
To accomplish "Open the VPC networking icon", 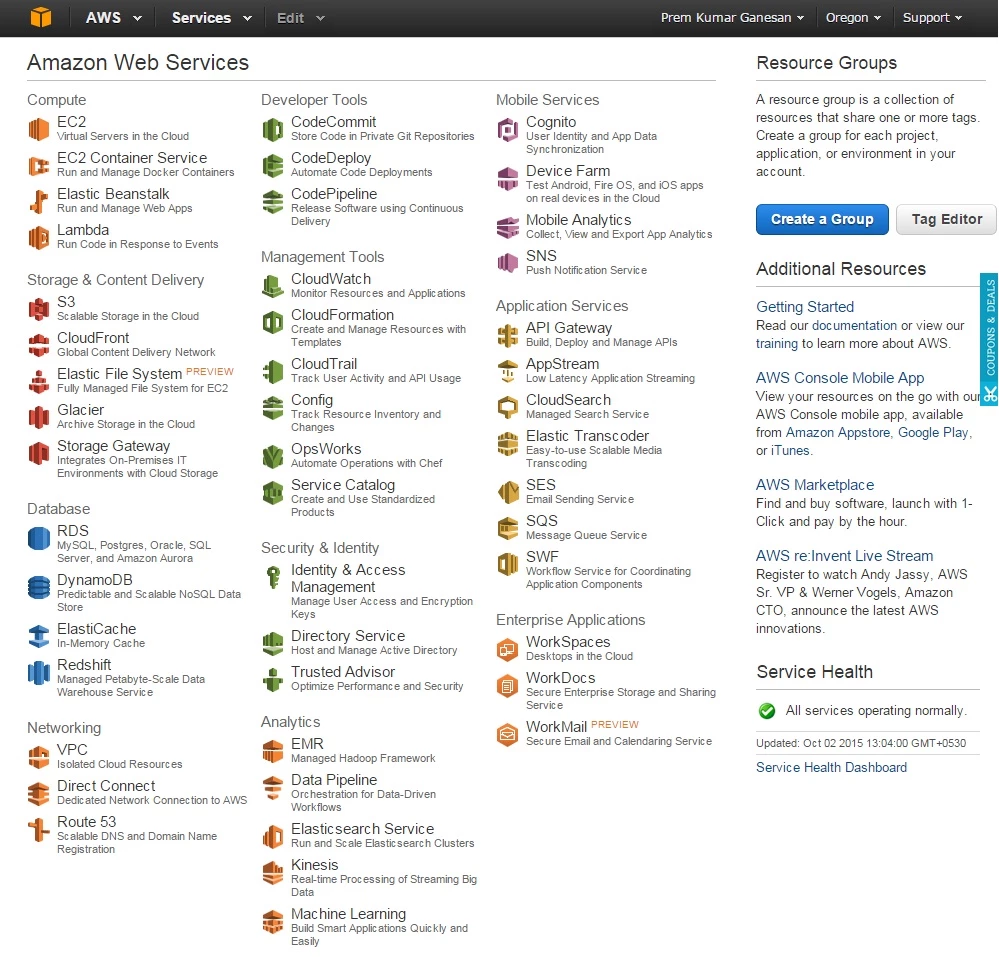I will click(39, 757).
